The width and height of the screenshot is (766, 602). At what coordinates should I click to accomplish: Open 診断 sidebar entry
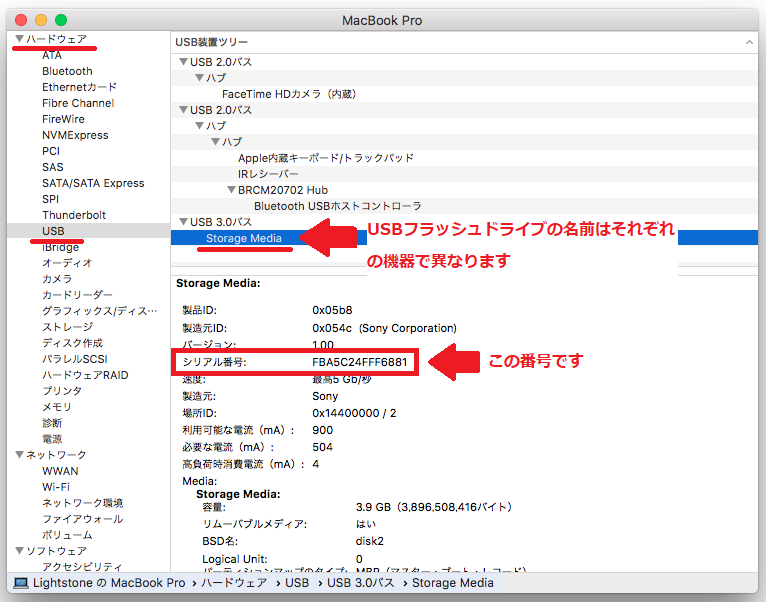coord(52,423)
